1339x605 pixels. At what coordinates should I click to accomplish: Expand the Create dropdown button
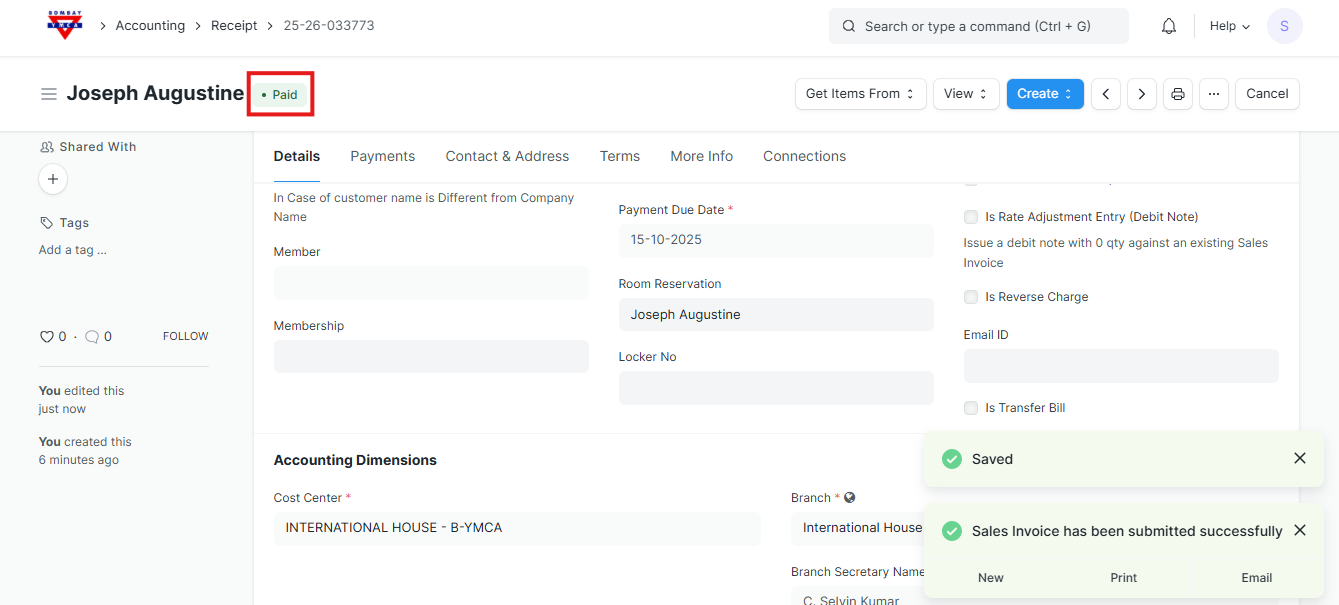click(x=1044, y=94)
